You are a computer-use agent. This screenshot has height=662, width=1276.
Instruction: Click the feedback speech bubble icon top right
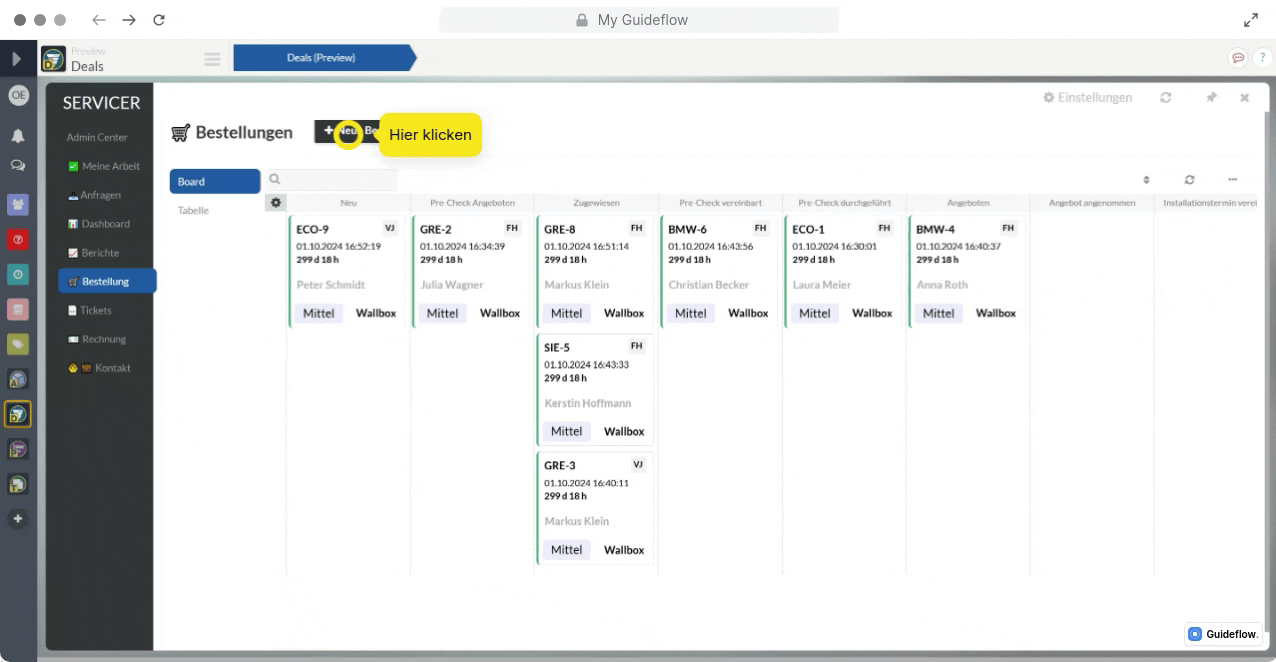point(1238,58)
